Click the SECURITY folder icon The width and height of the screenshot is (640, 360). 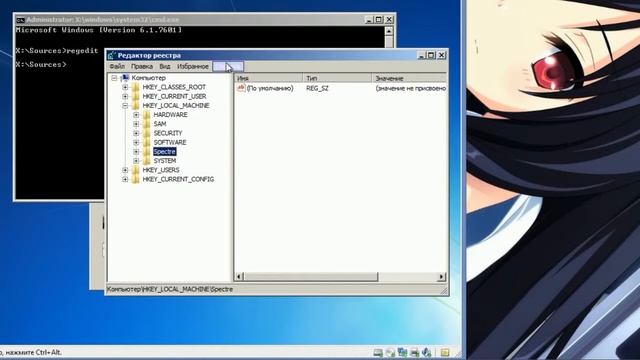(x=147, y=133)
